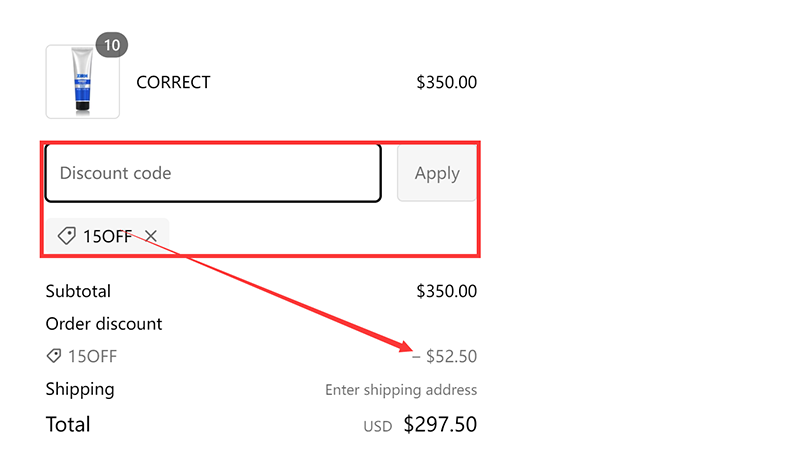The width and height of the screenshot is (800, 460).
Task: Click the discount tag icon in the 15OFF chip
Action: tap(67, 236)
